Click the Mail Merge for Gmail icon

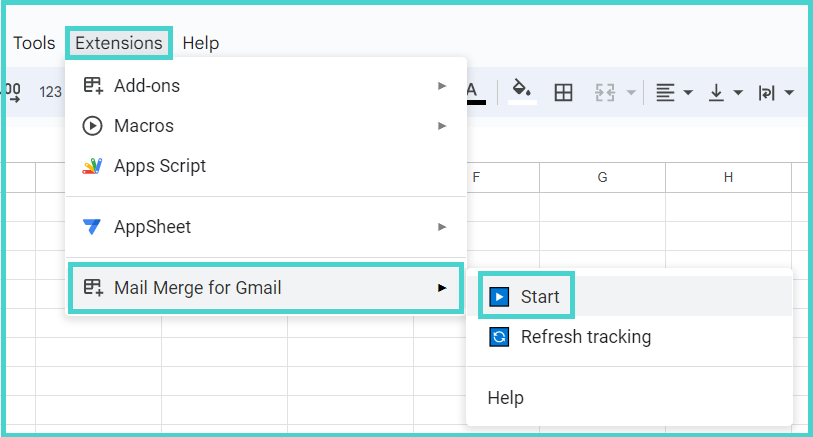click(93, 288)
